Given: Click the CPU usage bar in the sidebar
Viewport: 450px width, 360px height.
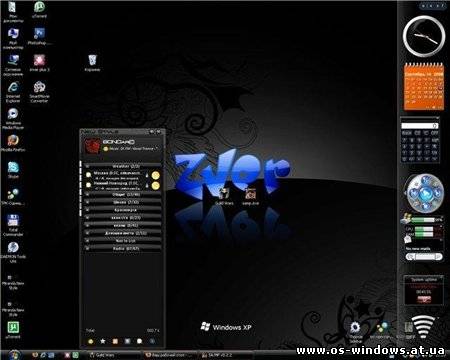Looking at the screenshot, I should [x=424, y=229].
